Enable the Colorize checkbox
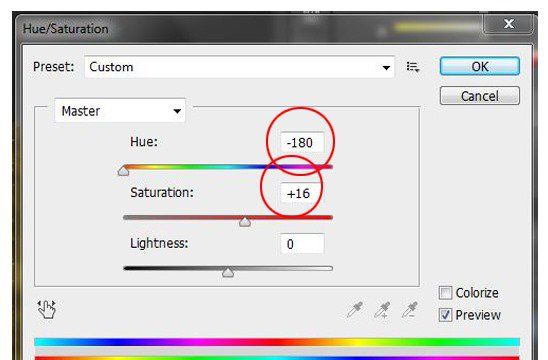This screenshot has width=548, height=360. point(445,293)
